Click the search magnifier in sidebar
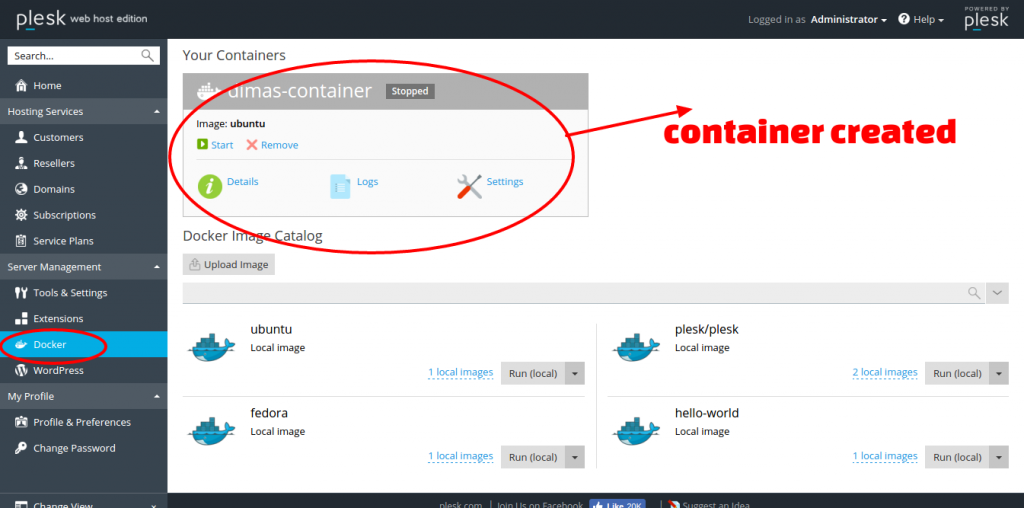This screenshot has width=1024, height=508. tap(148, 56)
